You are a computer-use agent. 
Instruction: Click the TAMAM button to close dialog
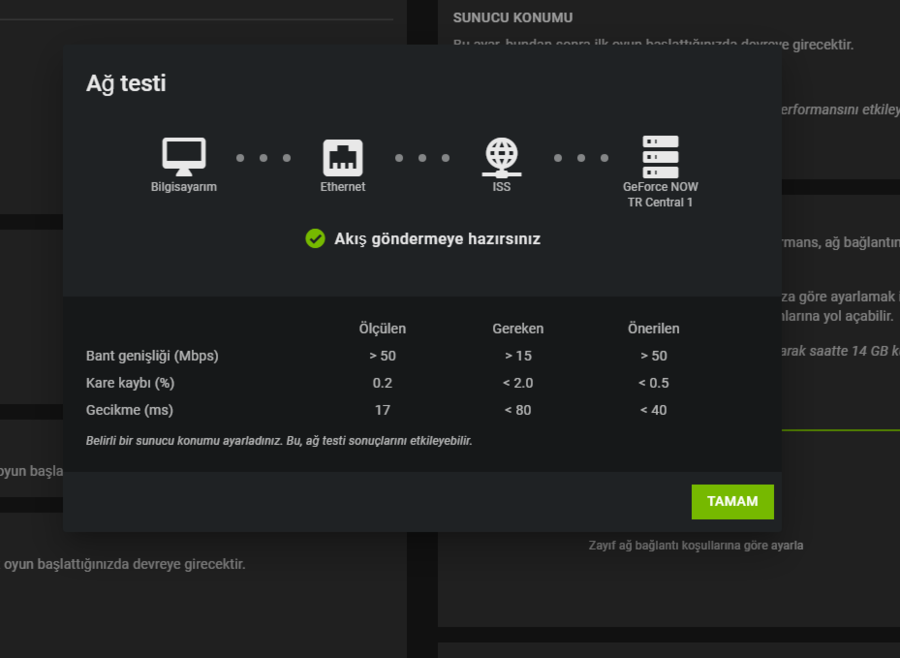732,501
